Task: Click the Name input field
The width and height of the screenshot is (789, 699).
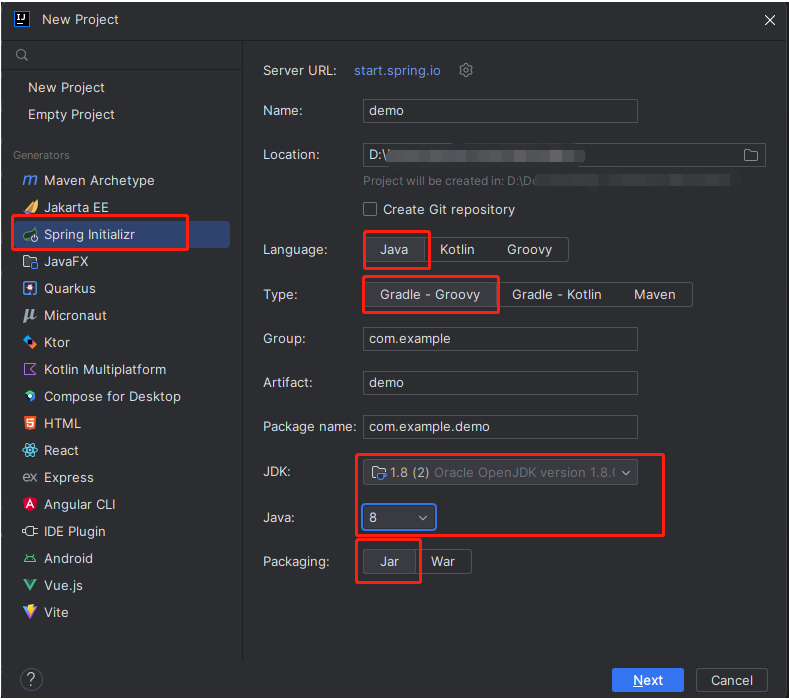Action: coord(500,111)
